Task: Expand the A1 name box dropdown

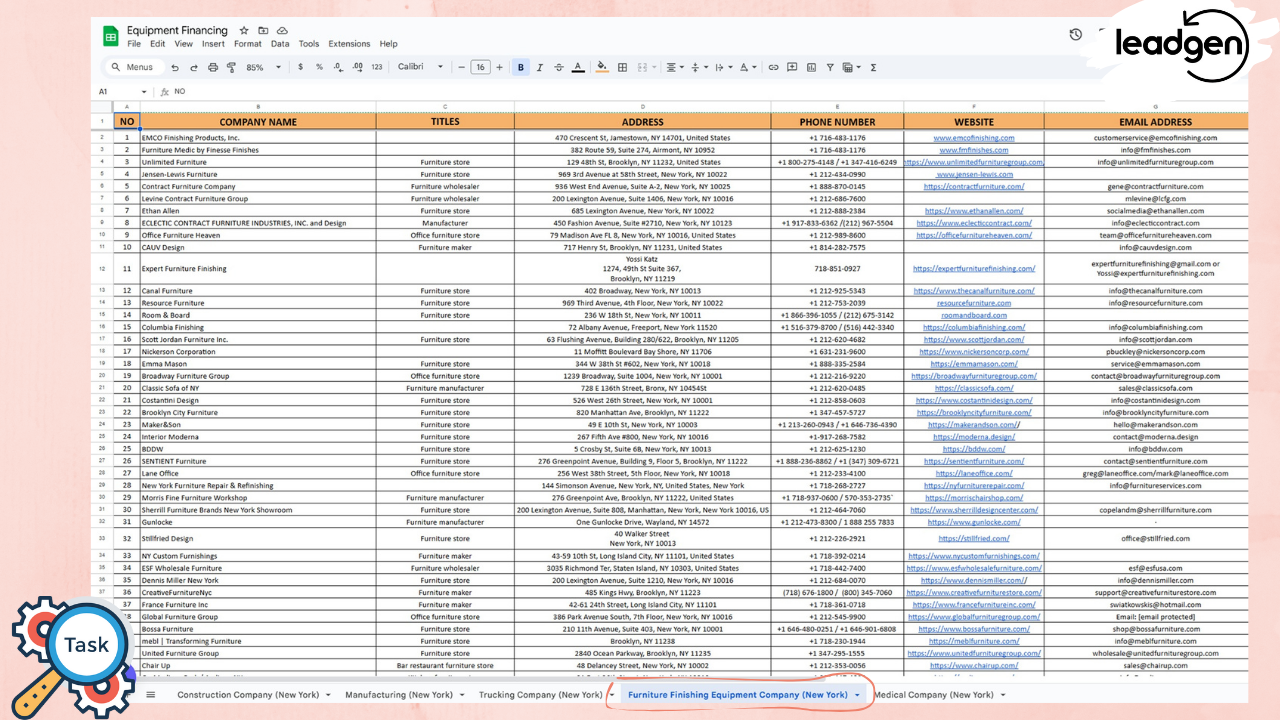Action: [144, 92]
